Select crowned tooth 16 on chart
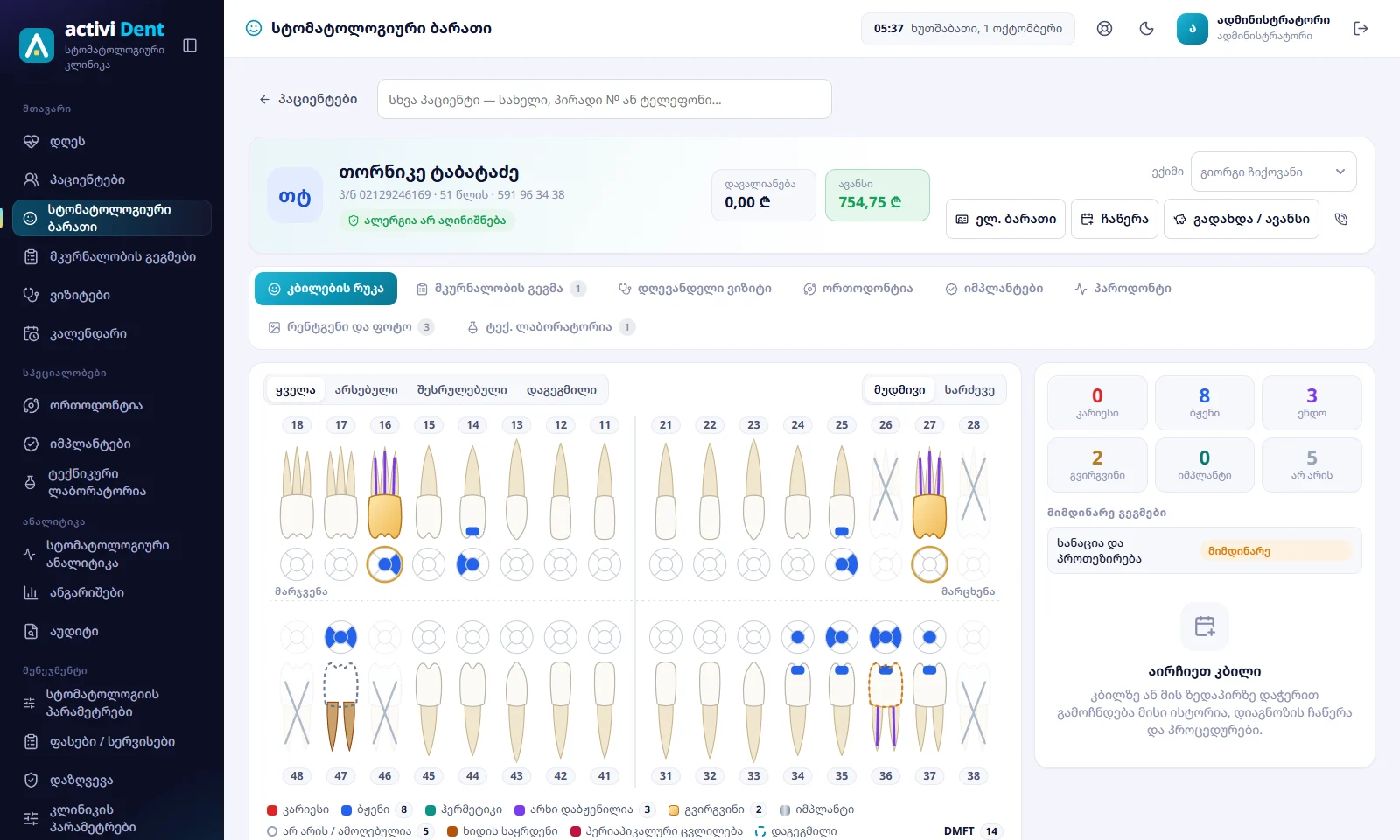The image size is (1400, 840). [x=385, y=495]
